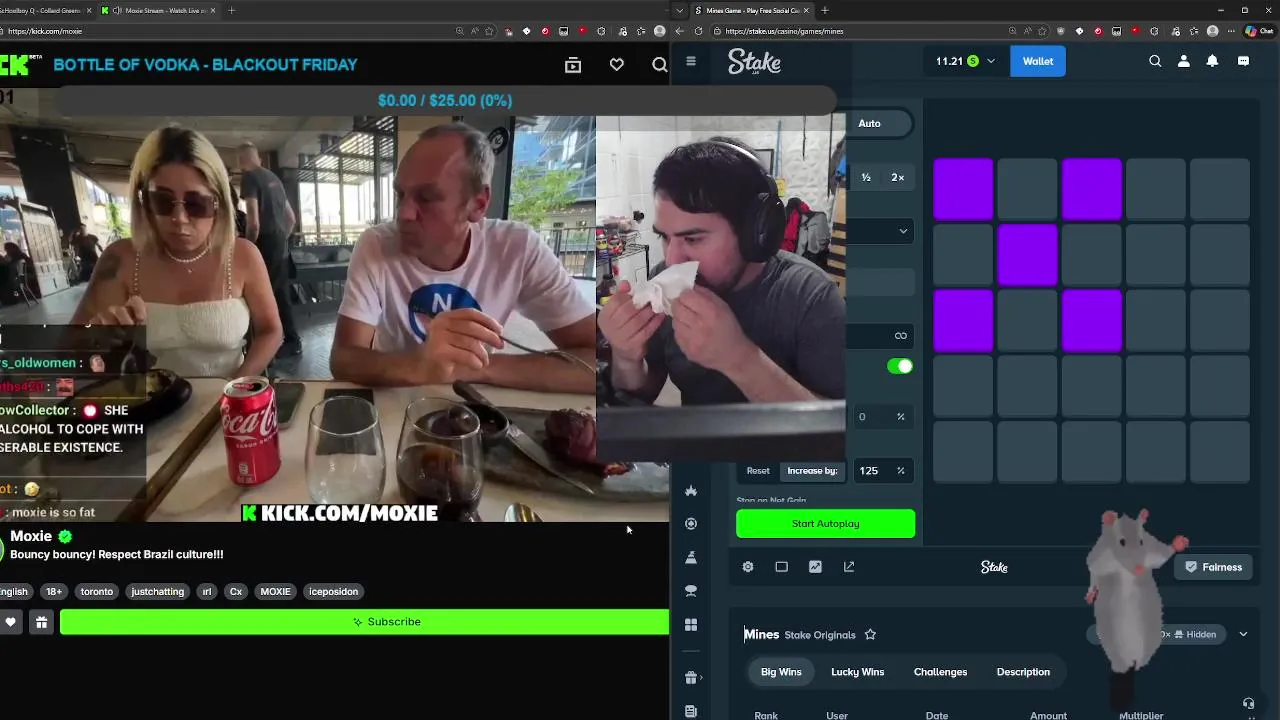Switch to the Auto betting tab
This screenshot has width=1280, height=720.
[869, 123]
